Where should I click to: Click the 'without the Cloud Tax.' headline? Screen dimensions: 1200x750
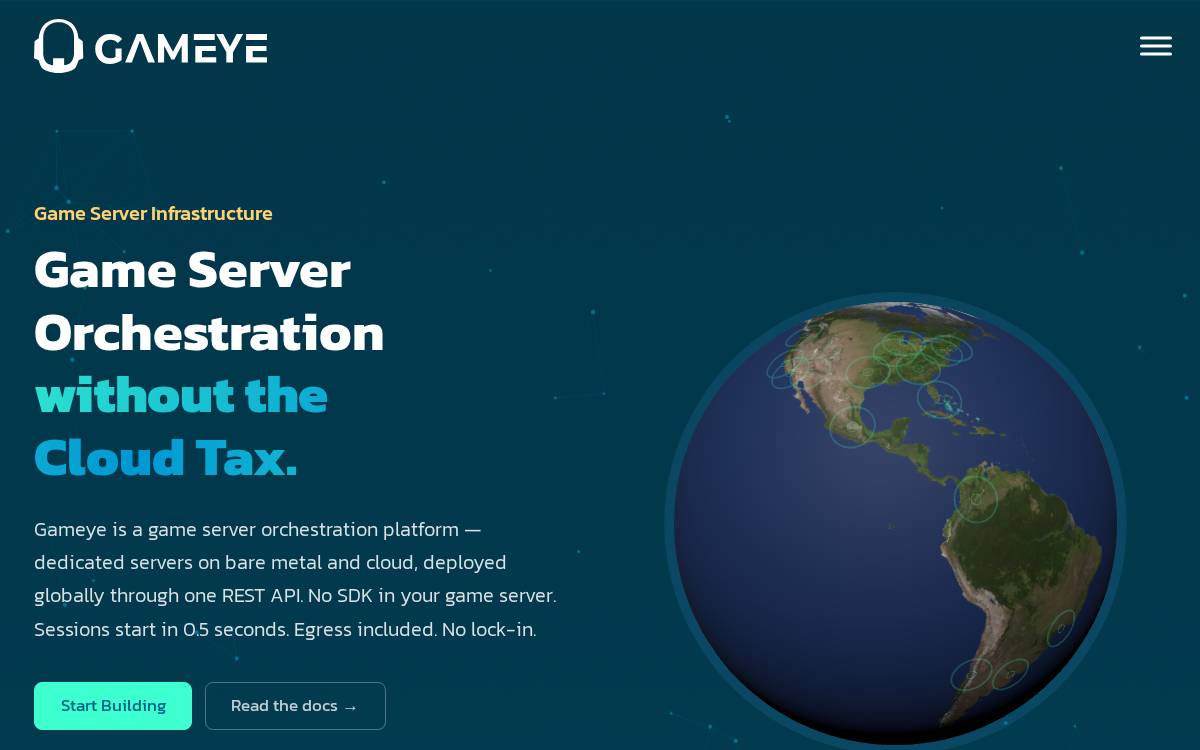click(x=181, y=426)
